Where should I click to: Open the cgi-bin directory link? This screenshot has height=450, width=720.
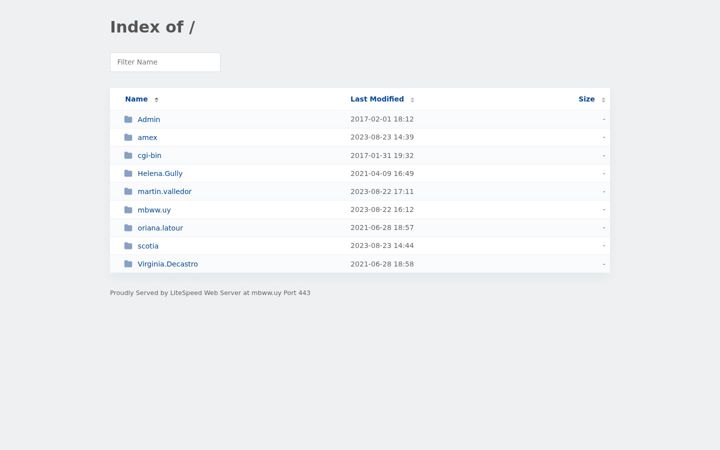click(149, 155)
